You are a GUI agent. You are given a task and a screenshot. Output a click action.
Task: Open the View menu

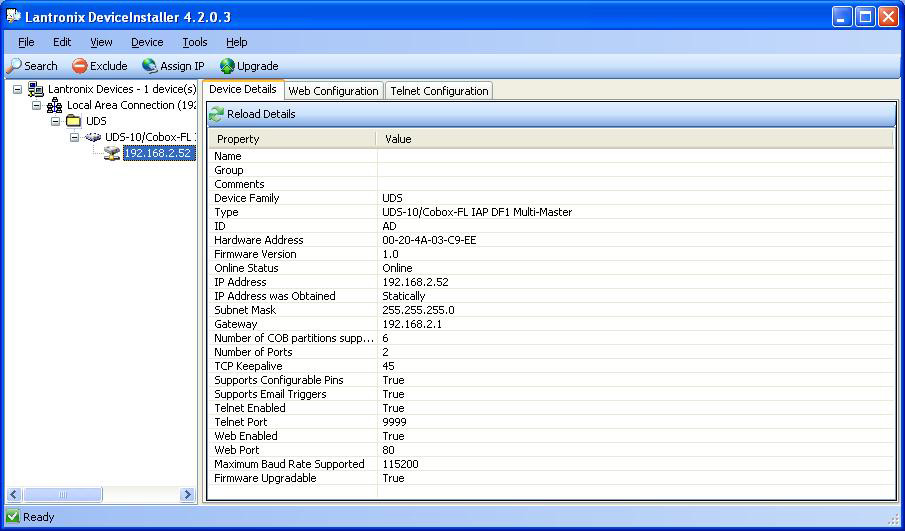point(101,42)
